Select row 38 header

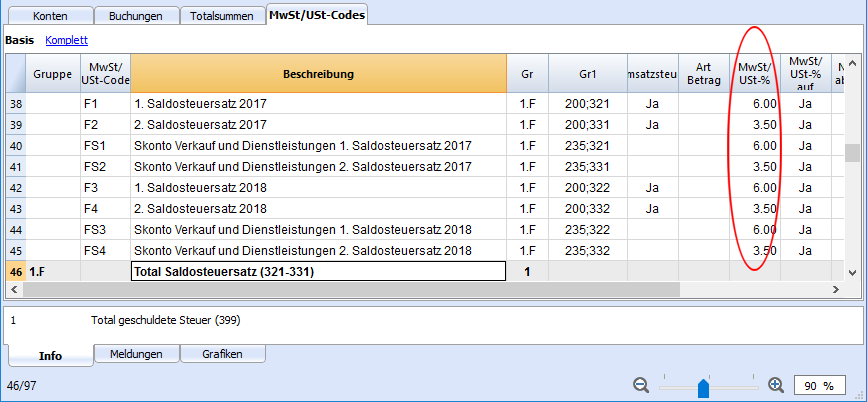click(x=16, y=103)
